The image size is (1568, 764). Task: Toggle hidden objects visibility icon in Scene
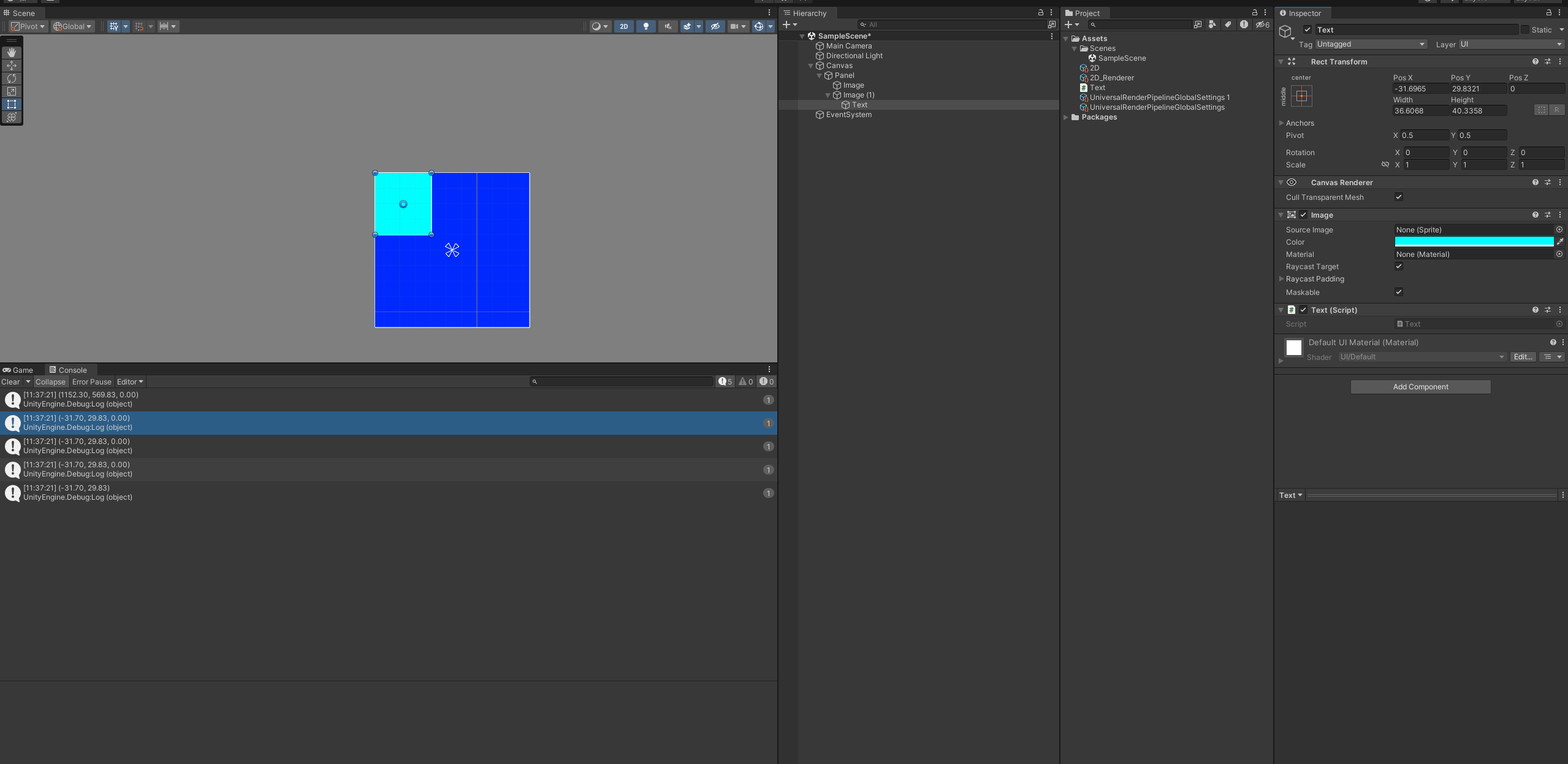pos(715,26)
